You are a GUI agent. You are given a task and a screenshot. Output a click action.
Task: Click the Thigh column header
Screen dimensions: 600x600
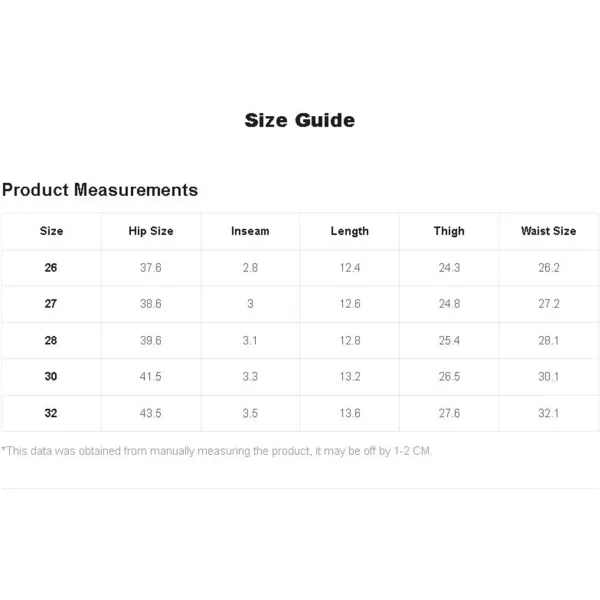click(x=449, y=231)
